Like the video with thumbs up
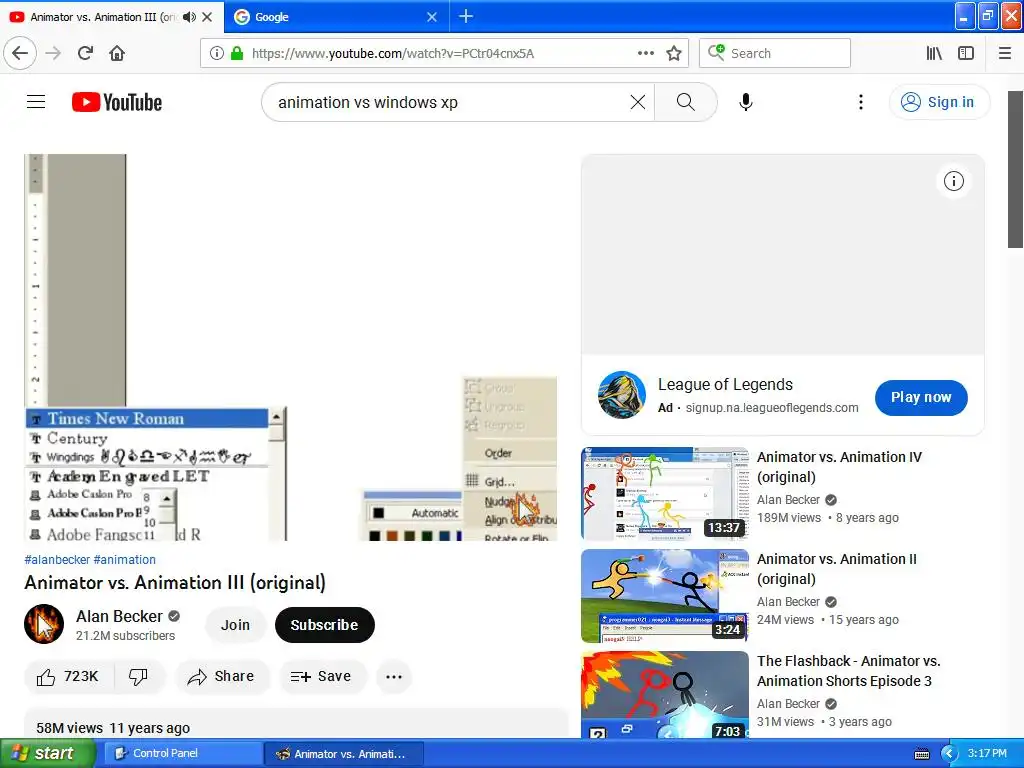This screenshot has width=1024, height=768. 69,677
